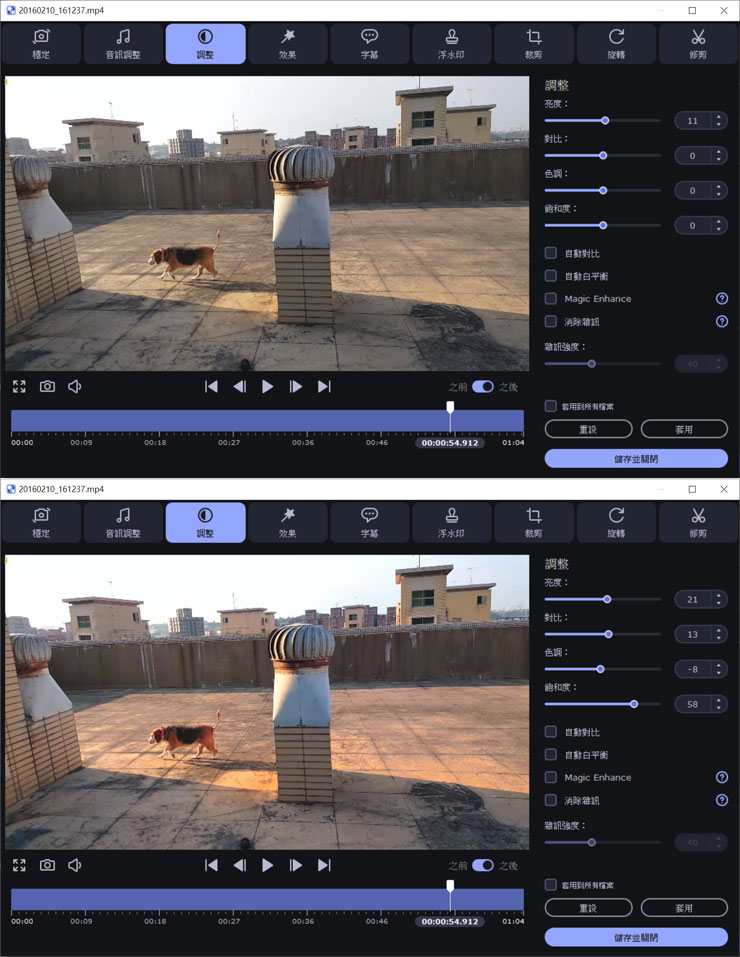Click the 飽和度 value 58 stepper arrows
The image size is (740, 957).
719,704
